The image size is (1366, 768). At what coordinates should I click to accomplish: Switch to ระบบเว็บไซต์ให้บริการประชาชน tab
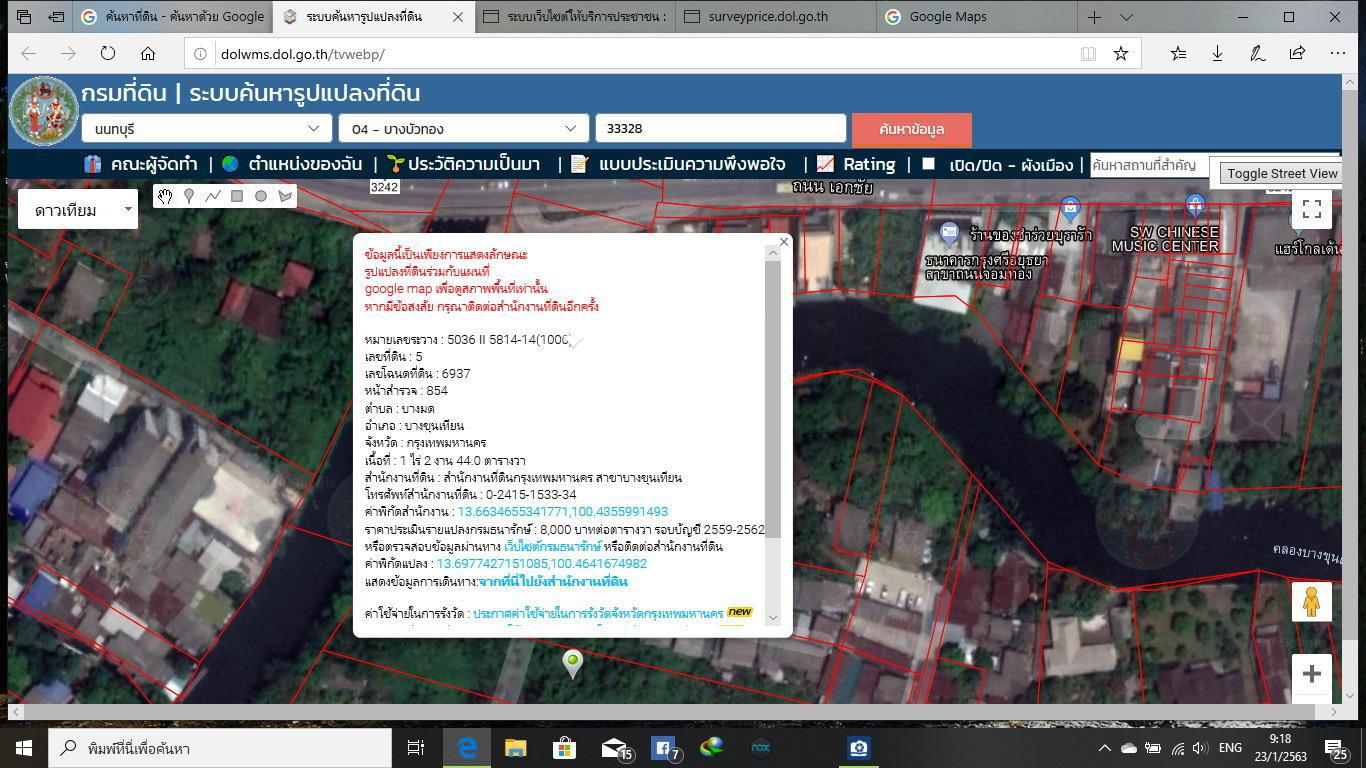click(575, 17)
